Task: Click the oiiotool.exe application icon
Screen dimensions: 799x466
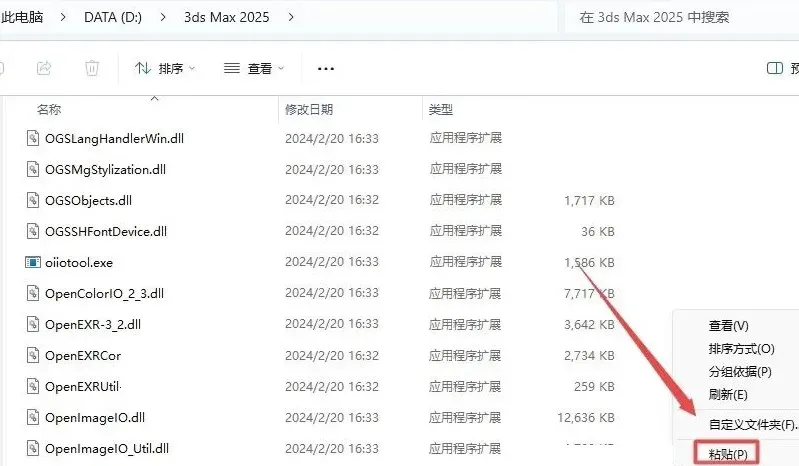Action: [33, 262]
